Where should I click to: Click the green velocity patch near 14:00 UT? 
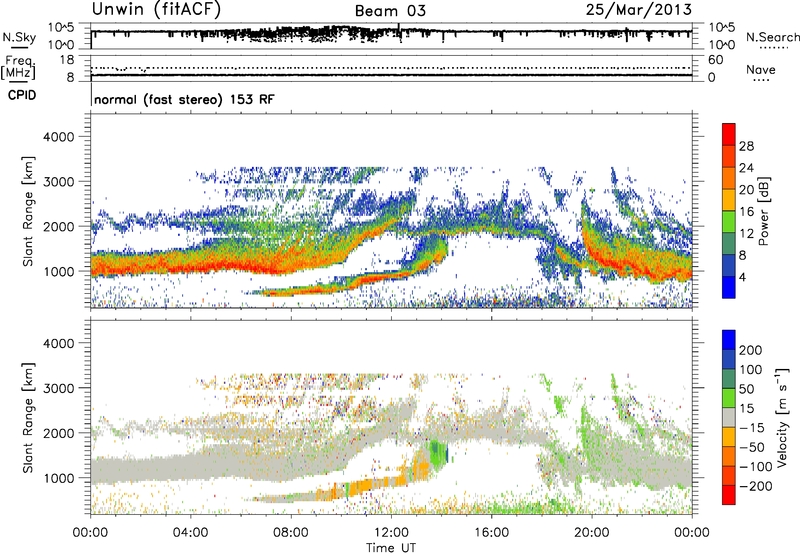point(437,453)
